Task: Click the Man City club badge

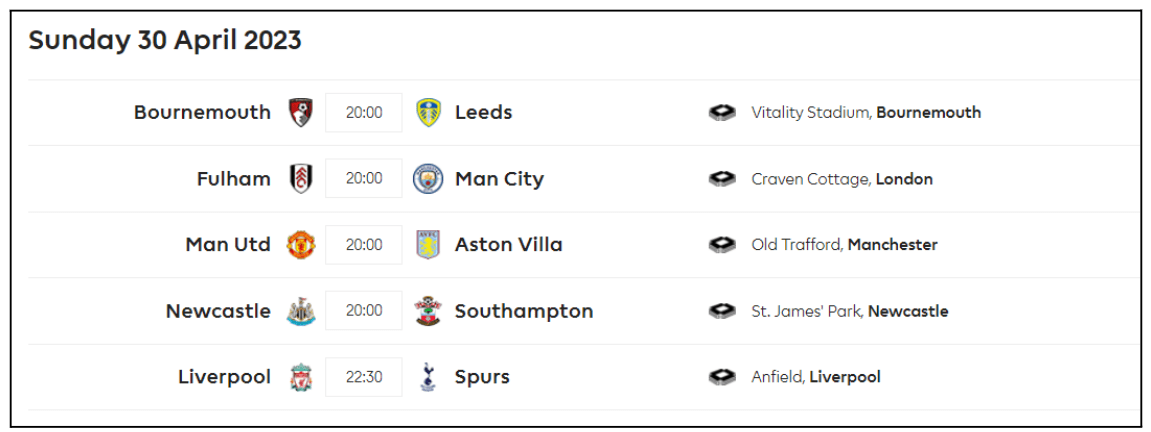Action: point(428,179)
